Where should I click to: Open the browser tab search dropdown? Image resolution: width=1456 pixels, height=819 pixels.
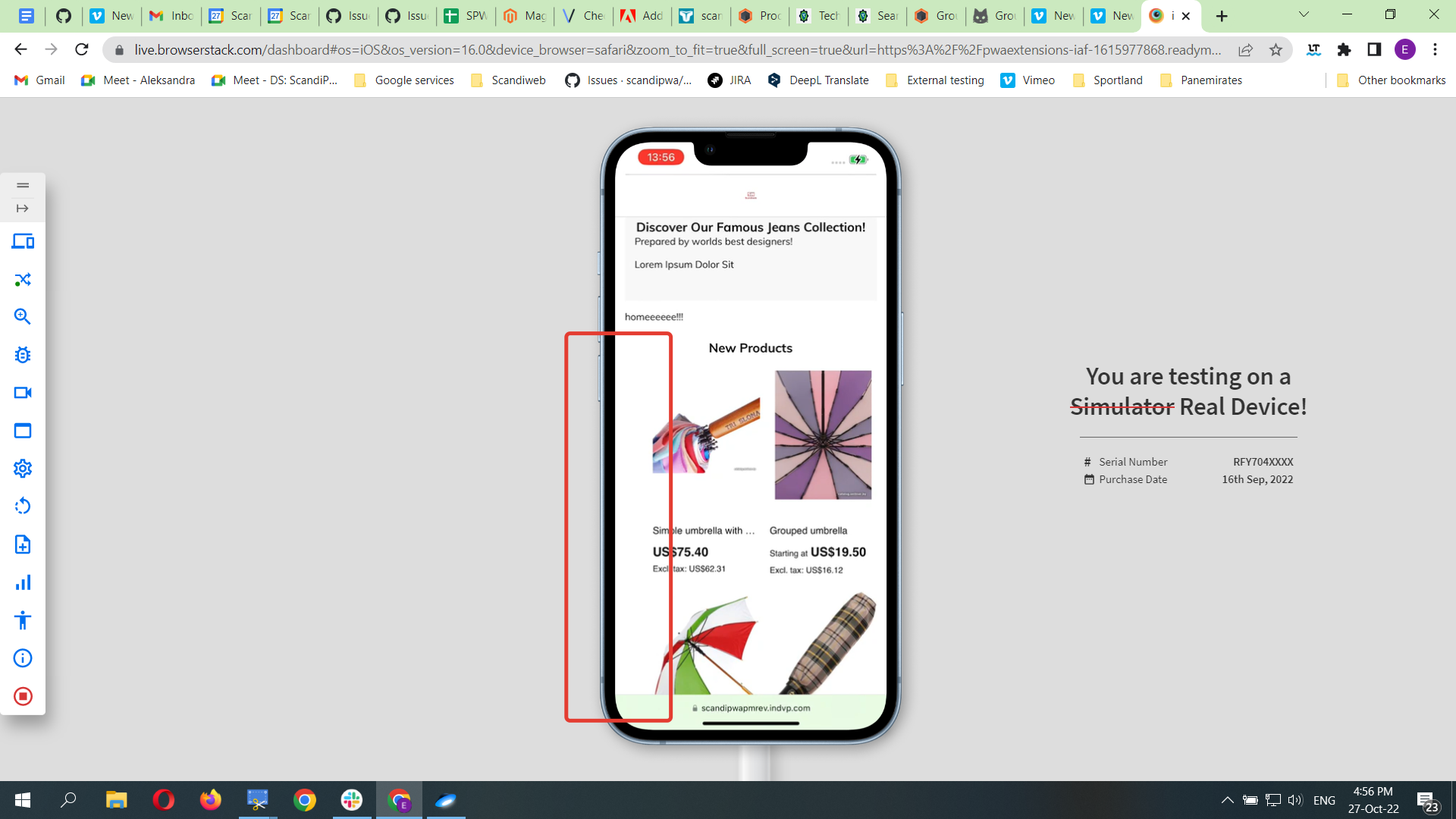tap(1304, 14)
